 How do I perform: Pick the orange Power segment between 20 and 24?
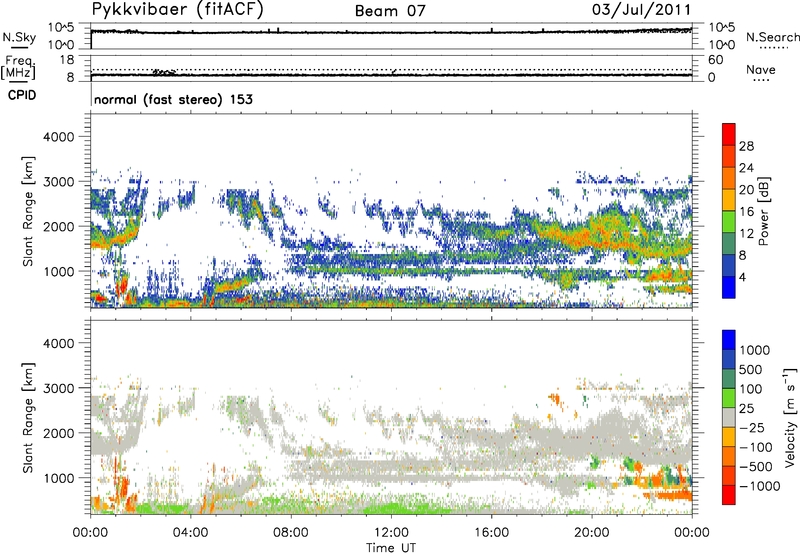click(729, 178)
